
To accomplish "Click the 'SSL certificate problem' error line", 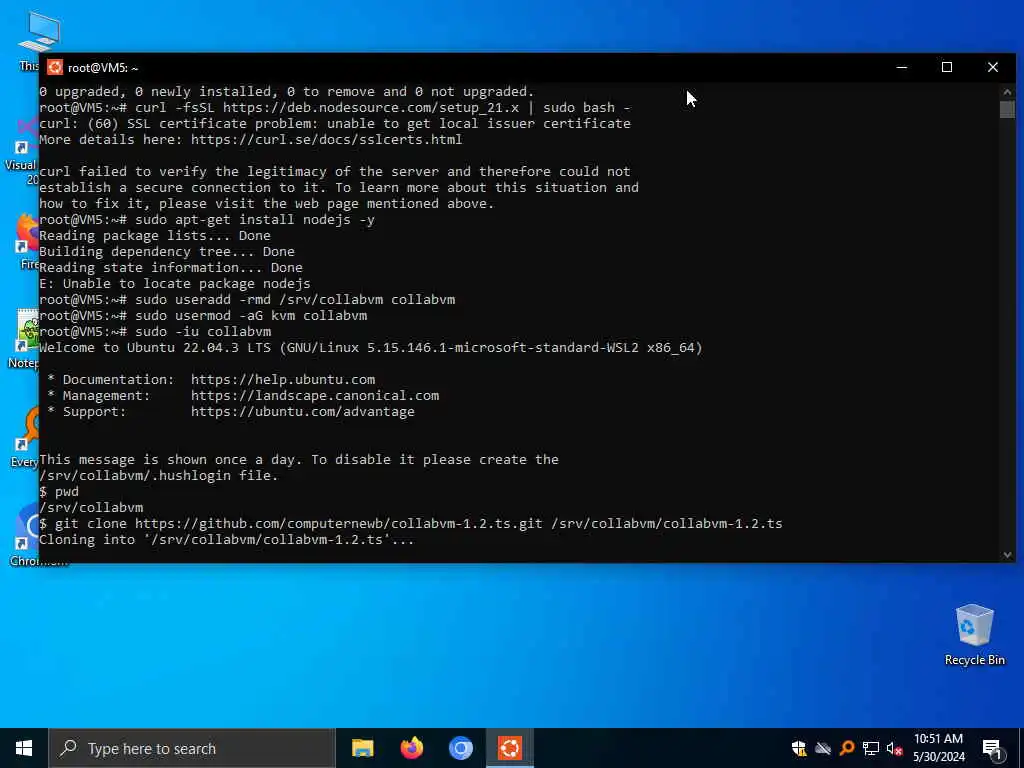I will [x=334, y=123].
